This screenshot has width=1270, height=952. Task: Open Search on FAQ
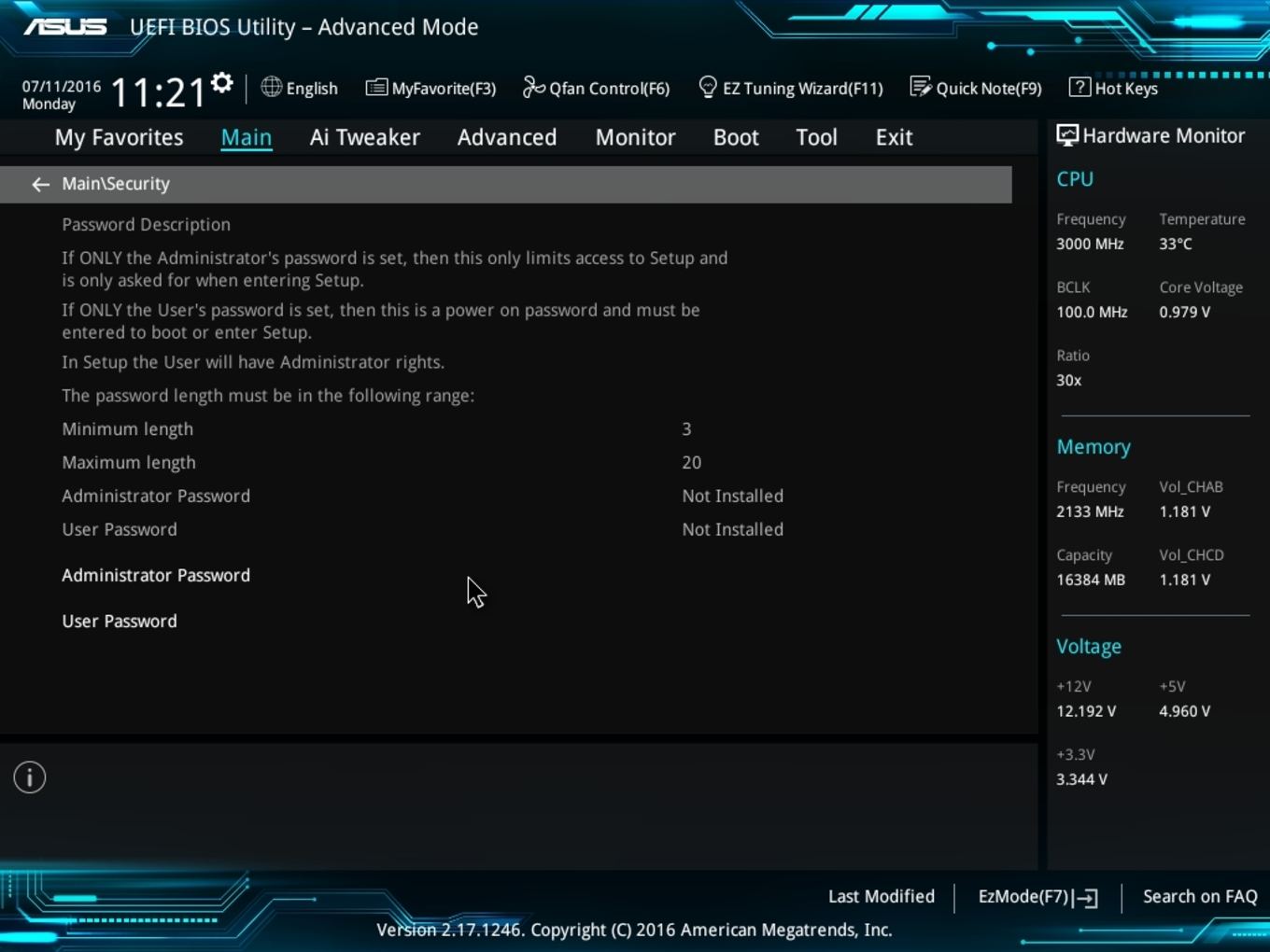[x=1200, y=896]
